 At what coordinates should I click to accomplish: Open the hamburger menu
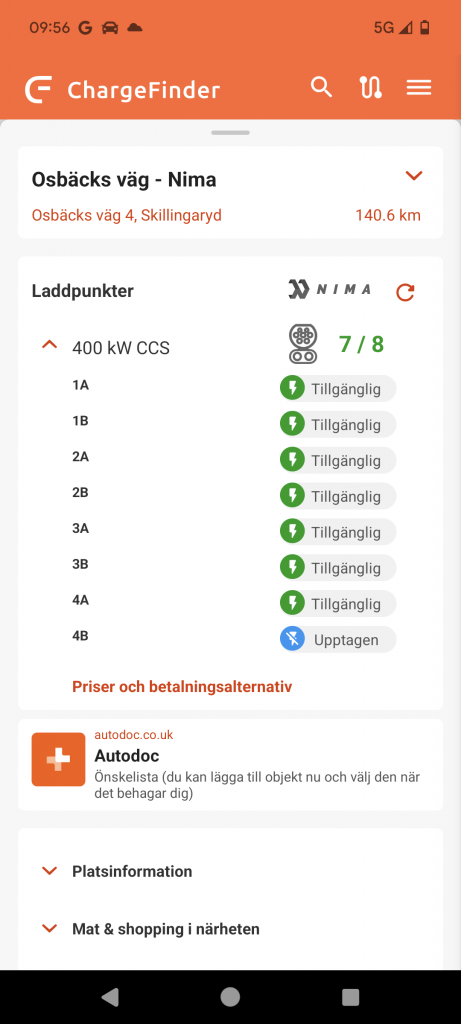[x=419, y=88]
